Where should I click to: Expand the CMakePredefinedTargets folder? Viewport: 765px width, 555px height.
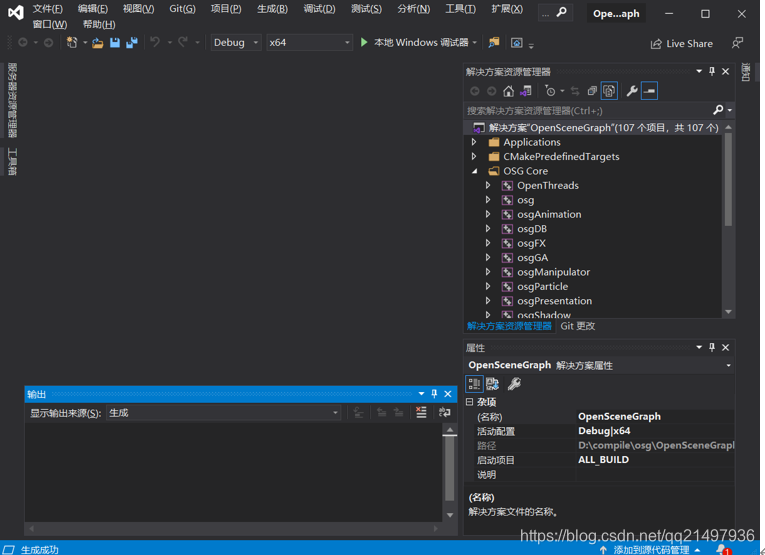click(x=474, y=157)
